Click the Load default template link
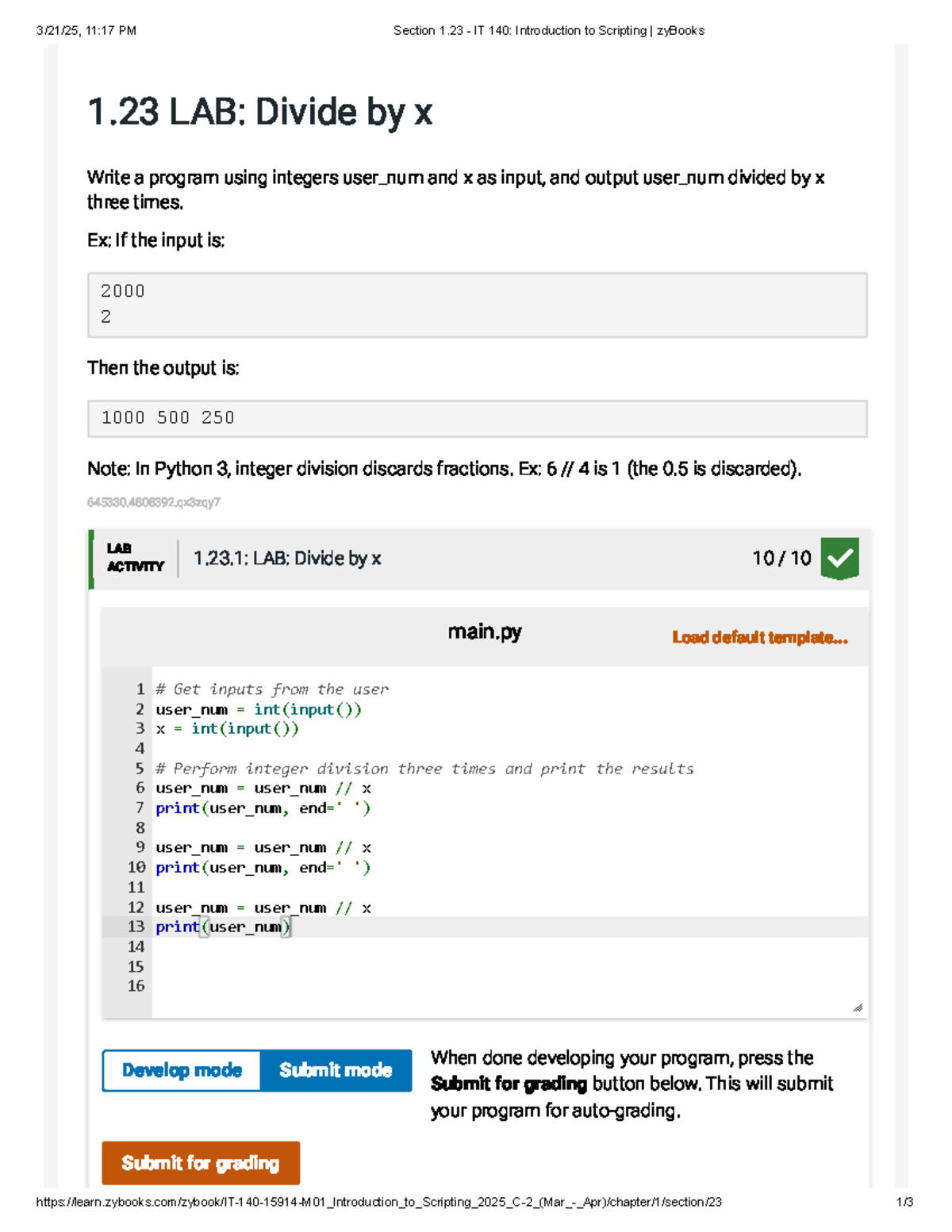Image resolution: width=952 pixels, height=1232 pixels. (759, 638)
